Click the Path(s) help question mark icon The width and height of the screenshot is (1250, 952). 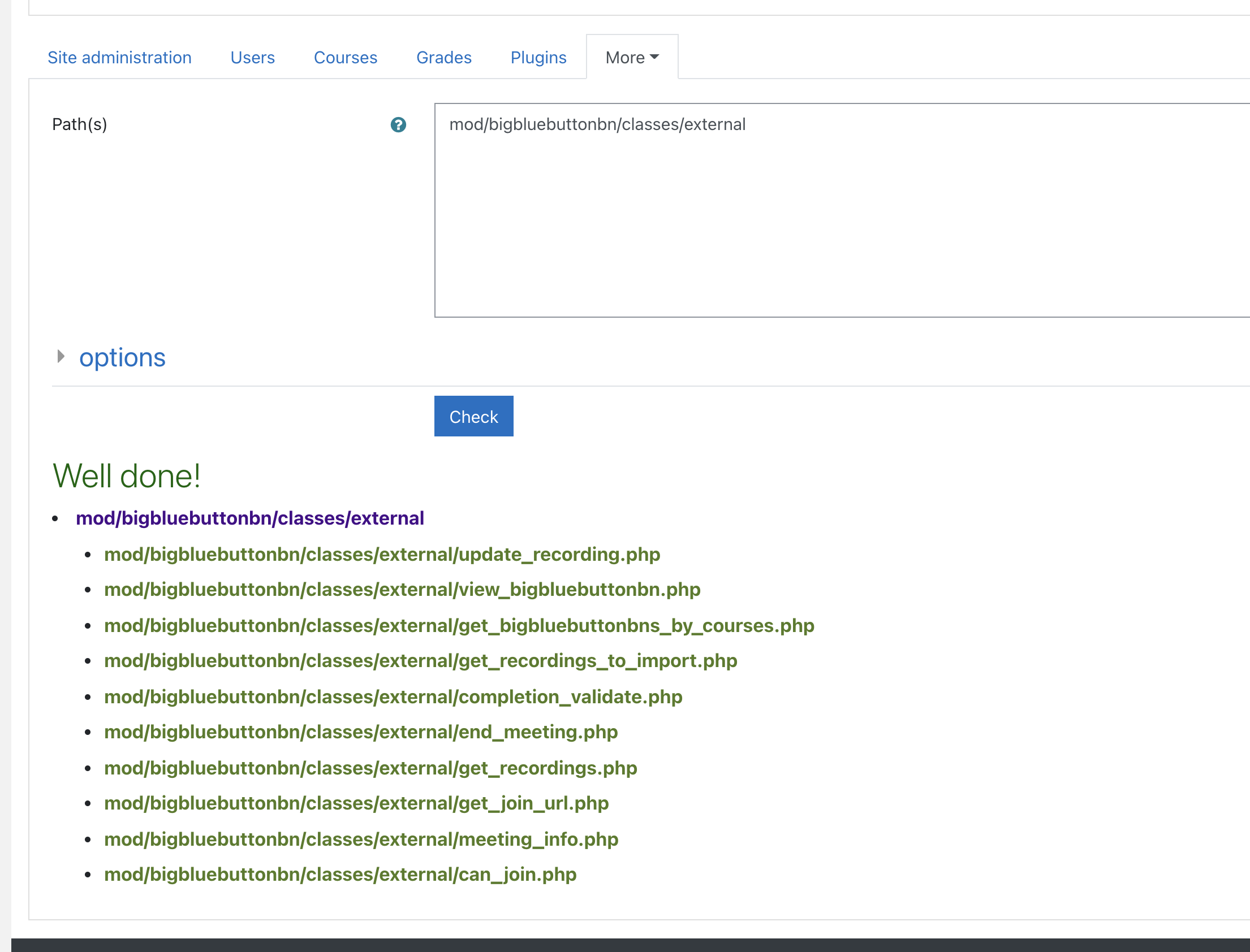click(398, 125)
